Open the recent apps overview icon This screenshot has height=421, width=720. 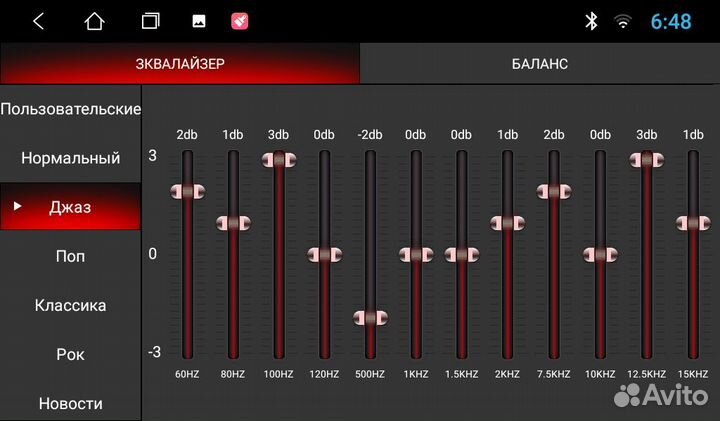point(150,21)
